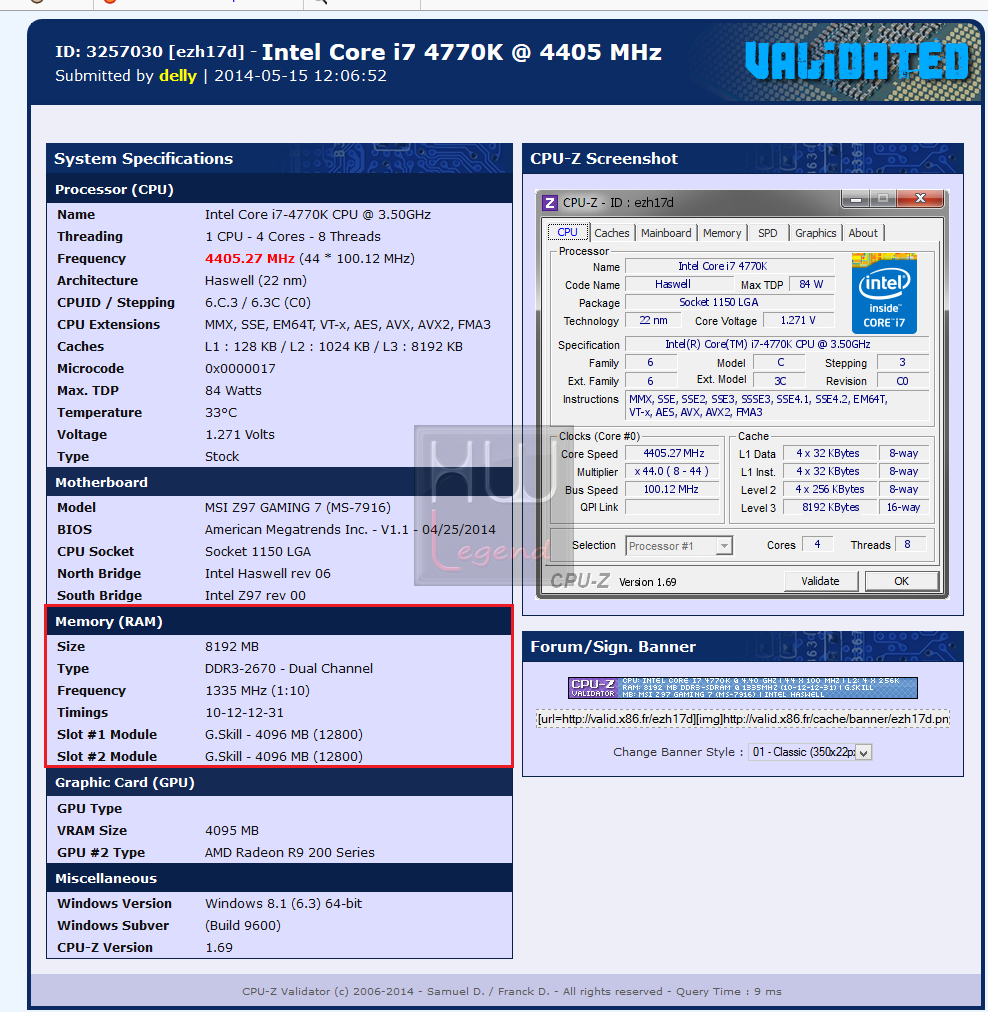Click the CPU-Z Core Voltage field 1.271 V
The height and width of the screenshot is (1012, 988).
[x=798, y=320]
